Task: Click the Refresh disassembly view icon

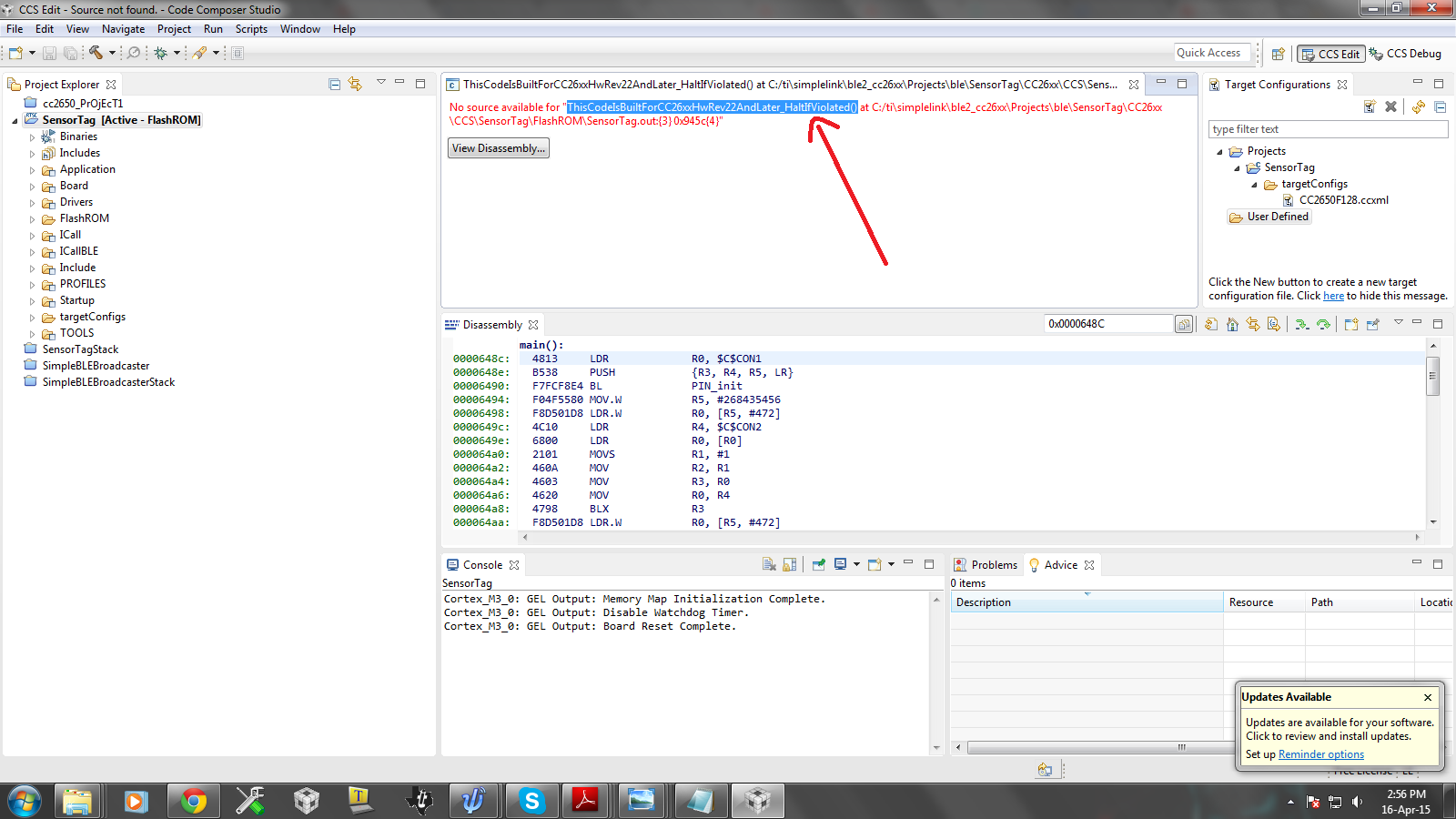Action: (1211, 324)
